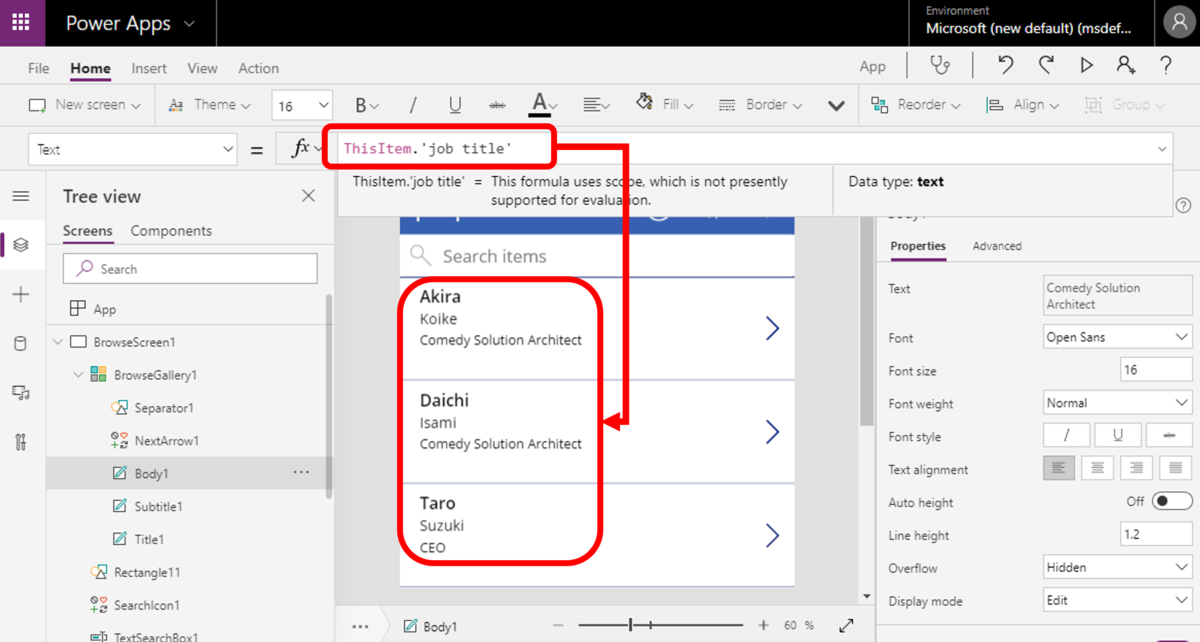The width and height of the screenshot is (1200, 642).
Task: Align text center in properties
Action: (x=1097, y=468)
